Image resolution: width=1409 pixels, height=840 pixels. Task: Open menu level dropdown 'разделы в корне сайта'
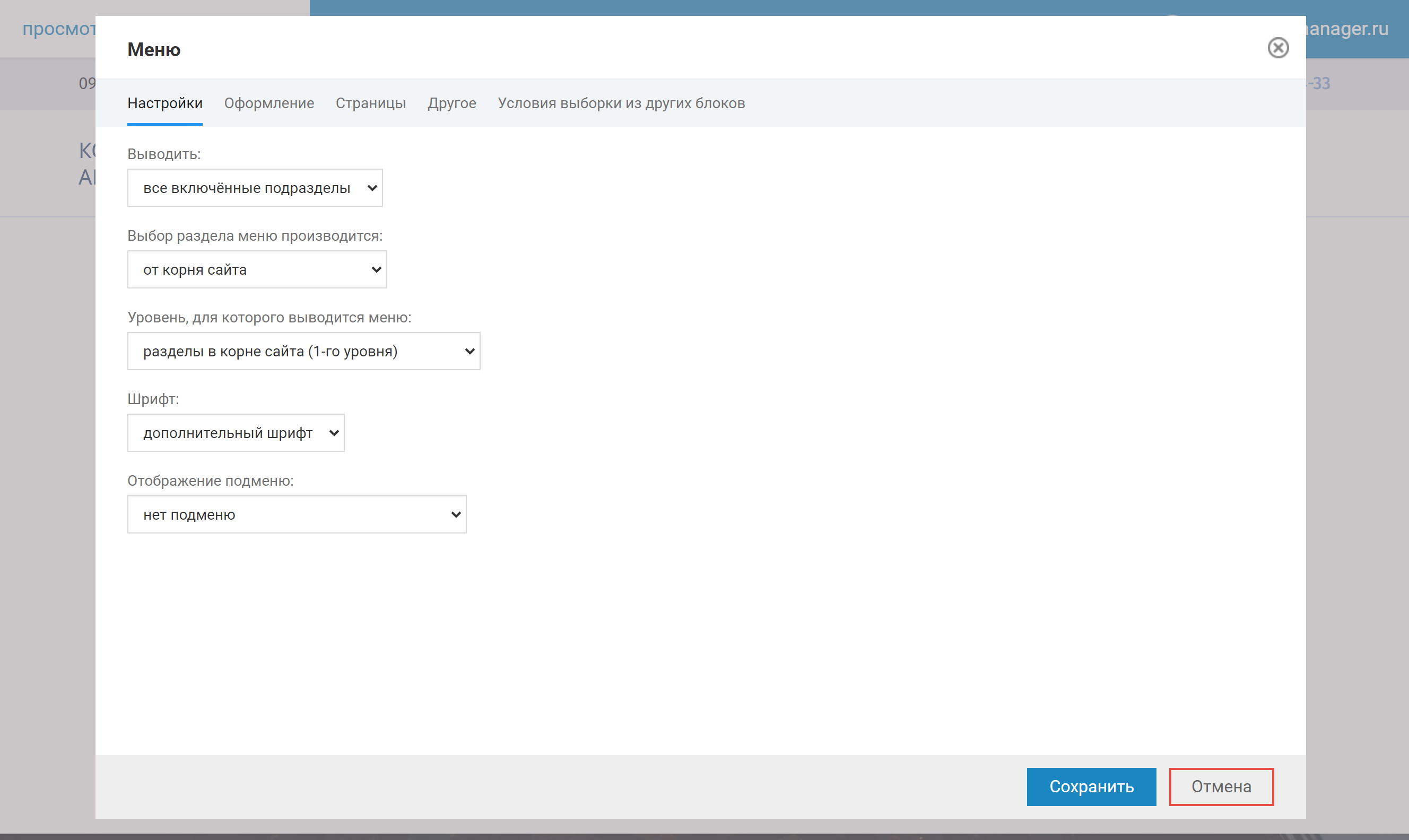[303, 351]
